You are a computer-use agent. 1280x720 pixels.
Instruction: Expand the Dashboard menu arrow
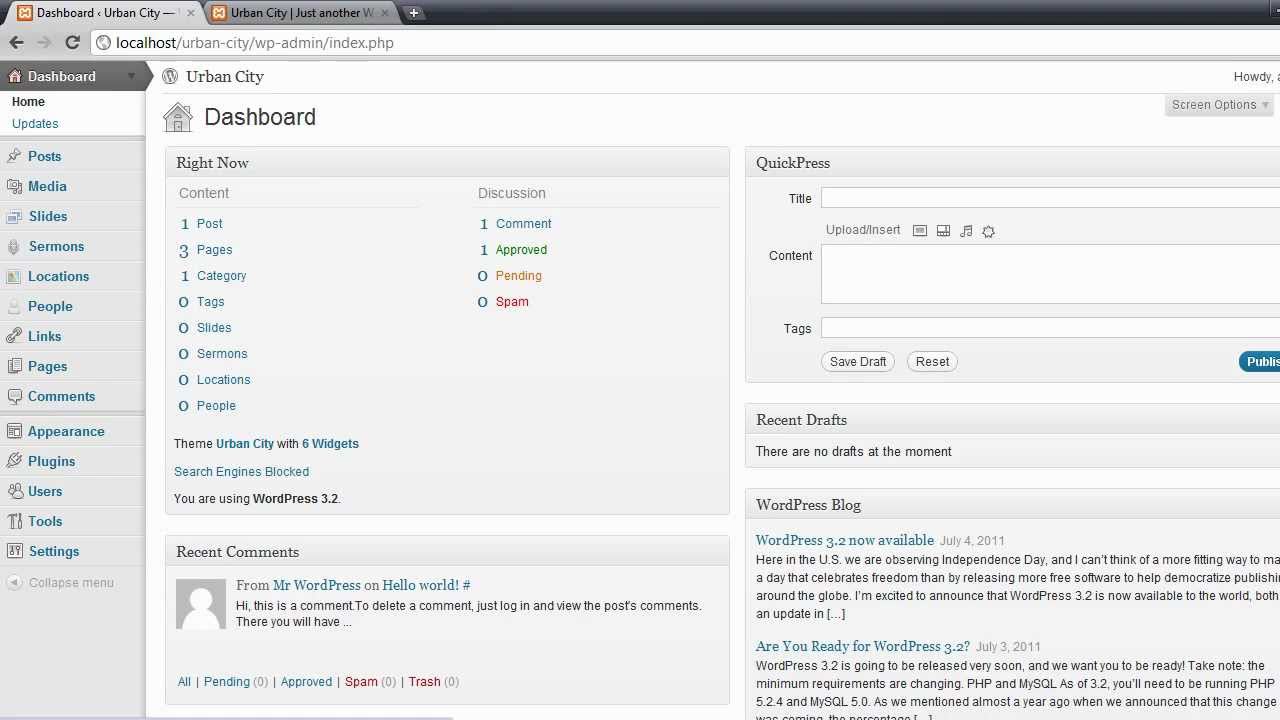[x=131, y=76]
